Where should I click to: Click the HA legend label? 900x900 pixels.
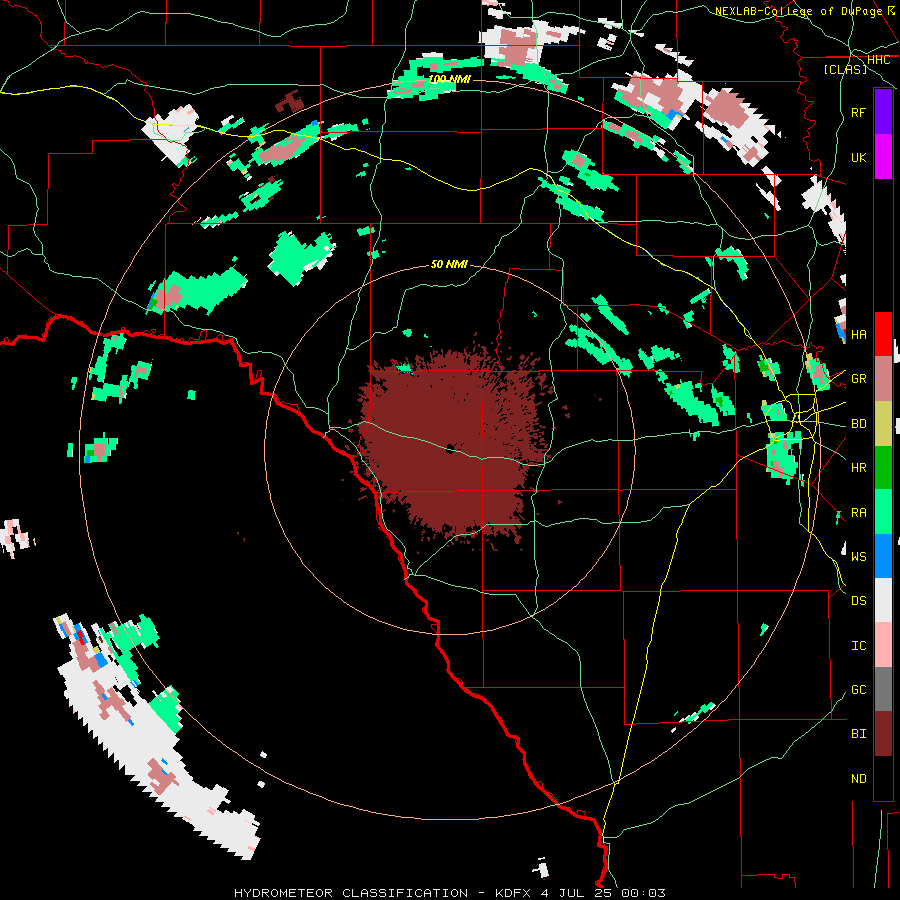click(x=859, y=334)
